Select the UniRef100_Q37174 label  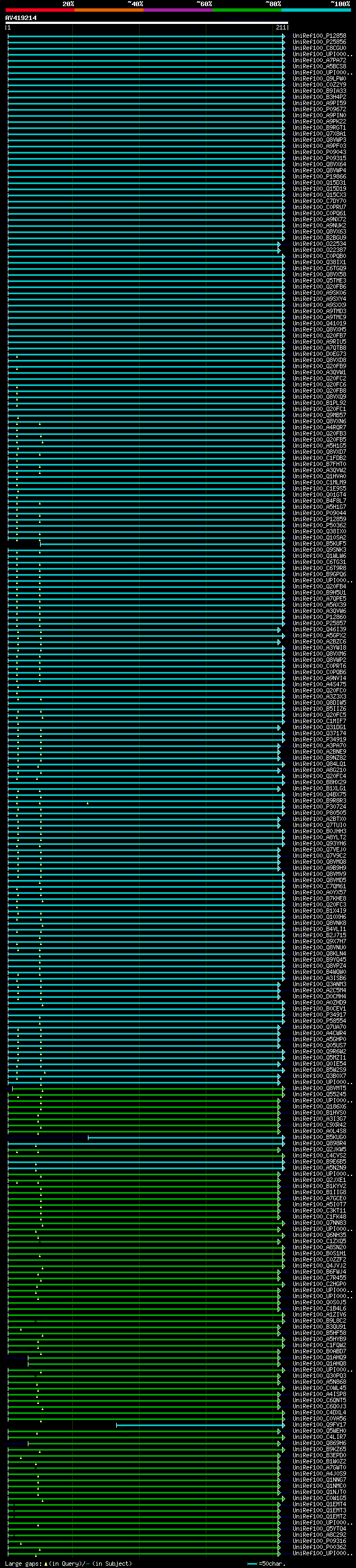click(319, 734)
